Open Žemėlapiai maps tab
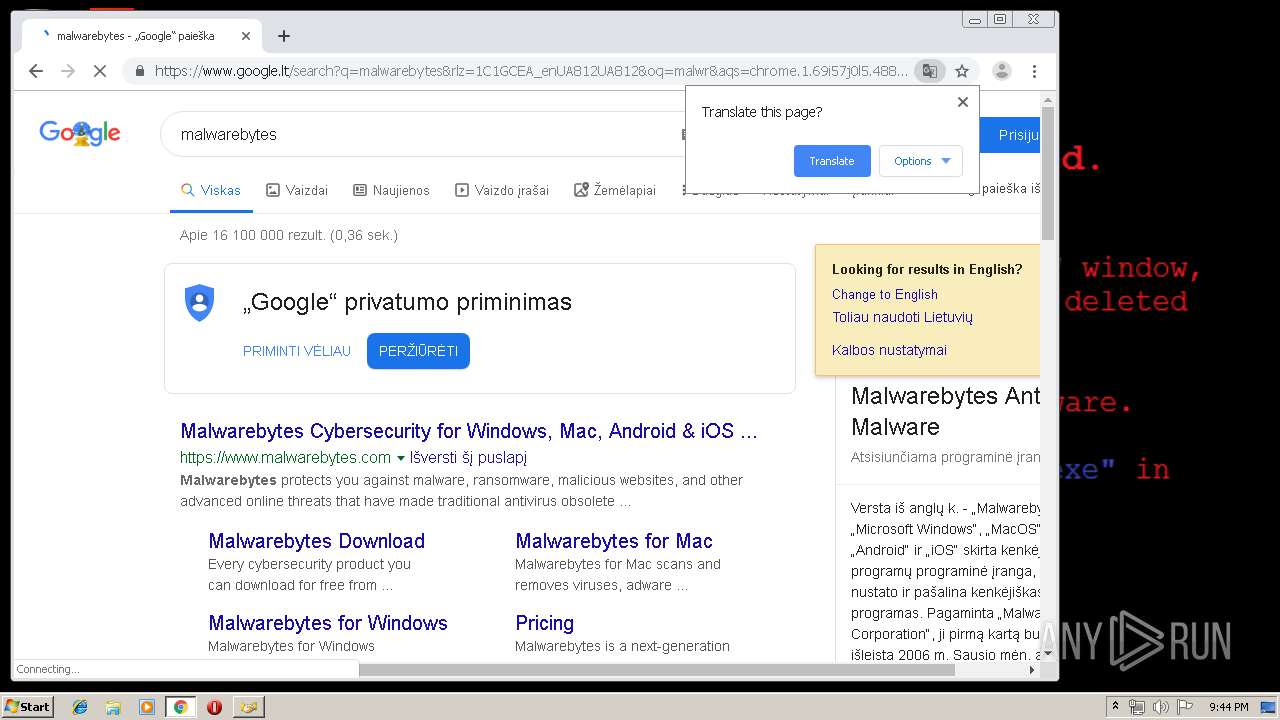The height and width of the screenshot is (720, 1280). pos(615,190)
